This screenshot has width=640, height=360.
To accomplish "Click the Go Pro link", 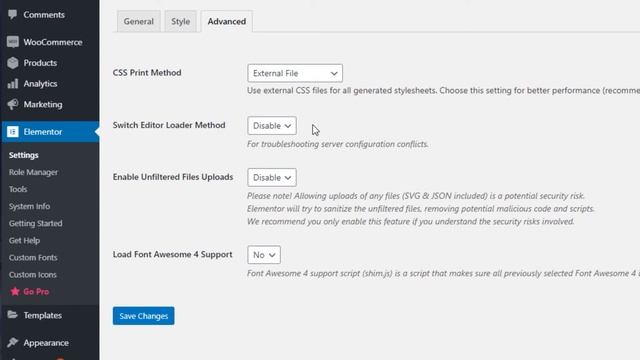I will pos(36,291).
